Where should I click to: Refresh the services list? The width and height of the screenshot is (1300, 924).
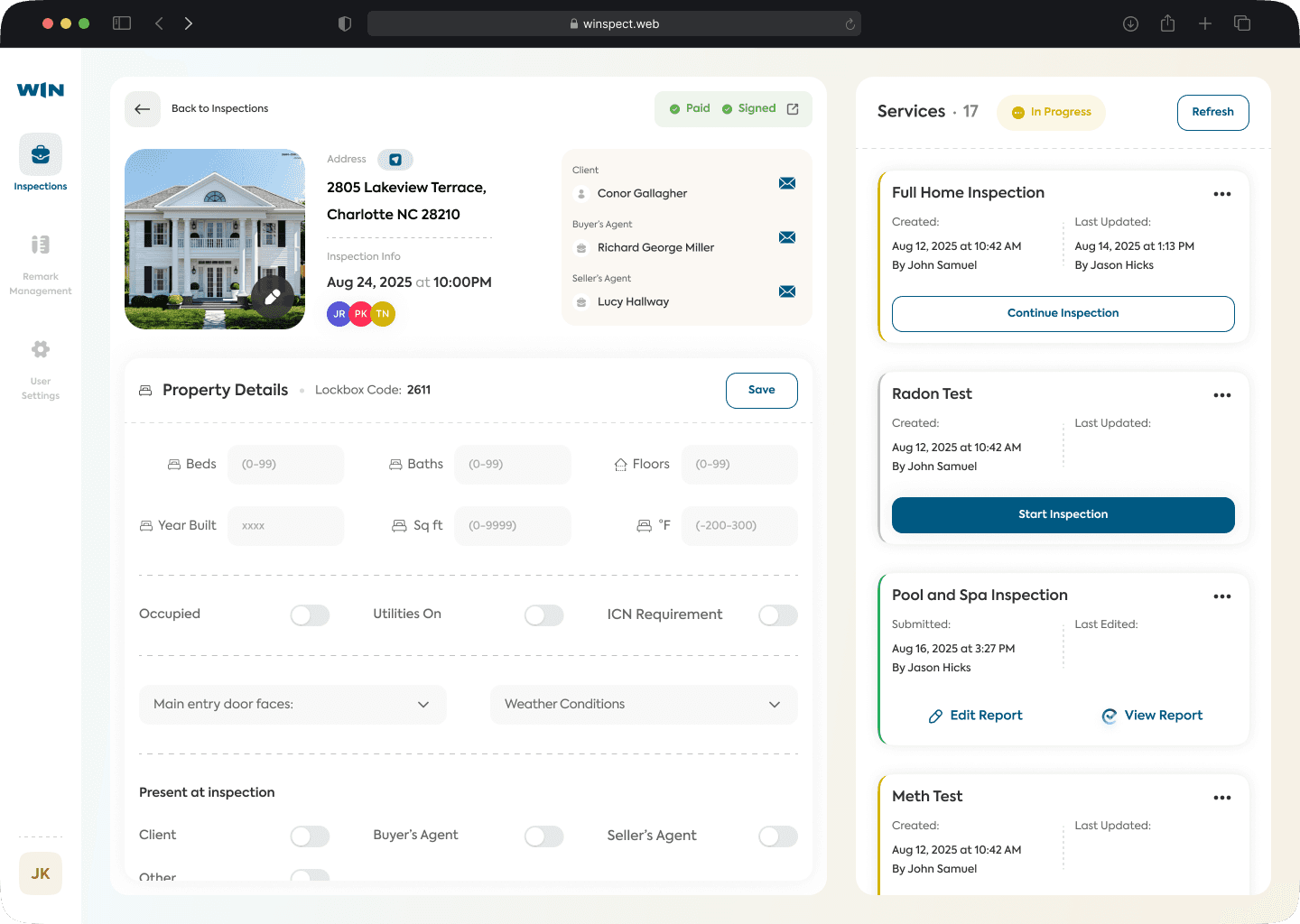coord(1213,113)
